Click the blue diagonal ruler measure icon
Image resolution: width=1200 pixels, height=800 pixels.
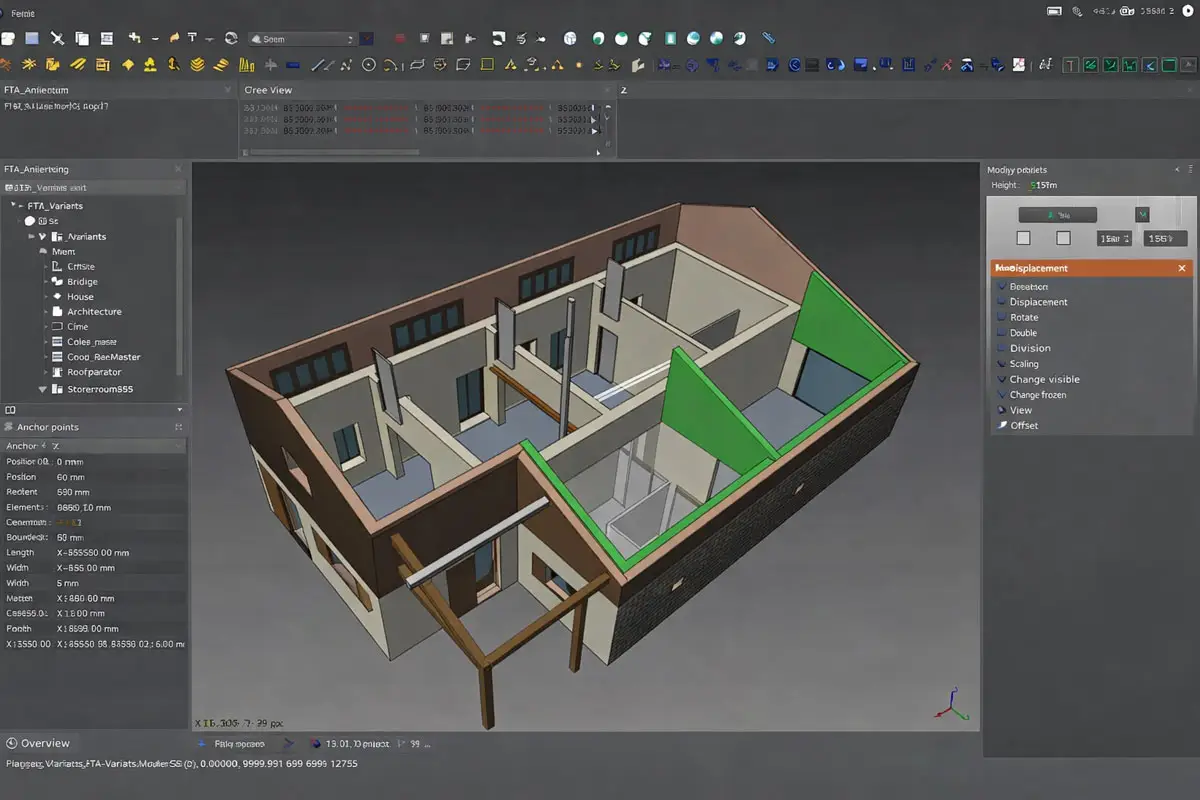tap(768, 38)
